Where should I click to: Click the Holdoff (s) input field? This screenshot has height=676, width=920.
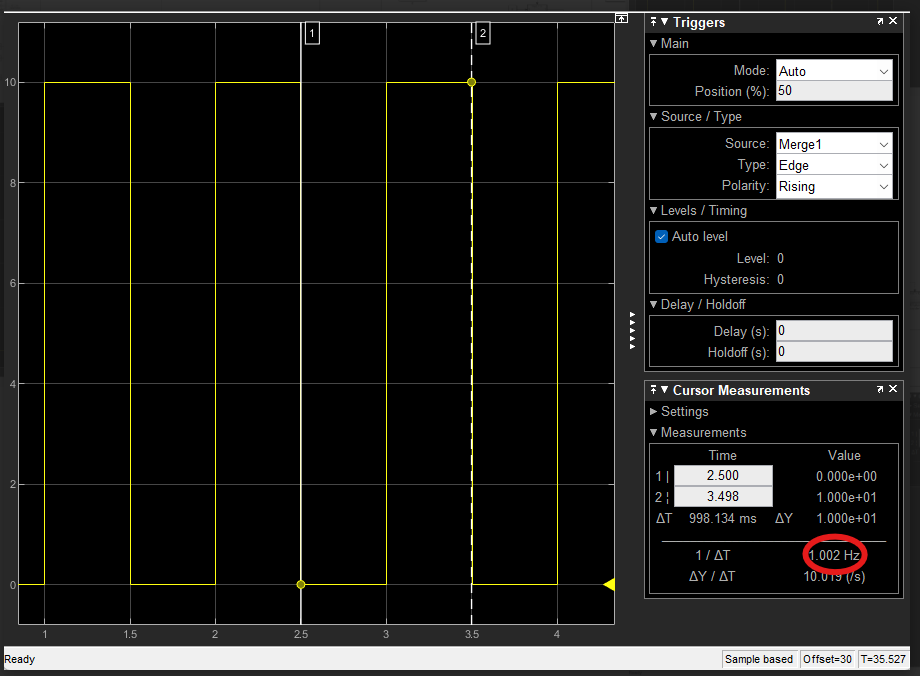coord(834,351)
